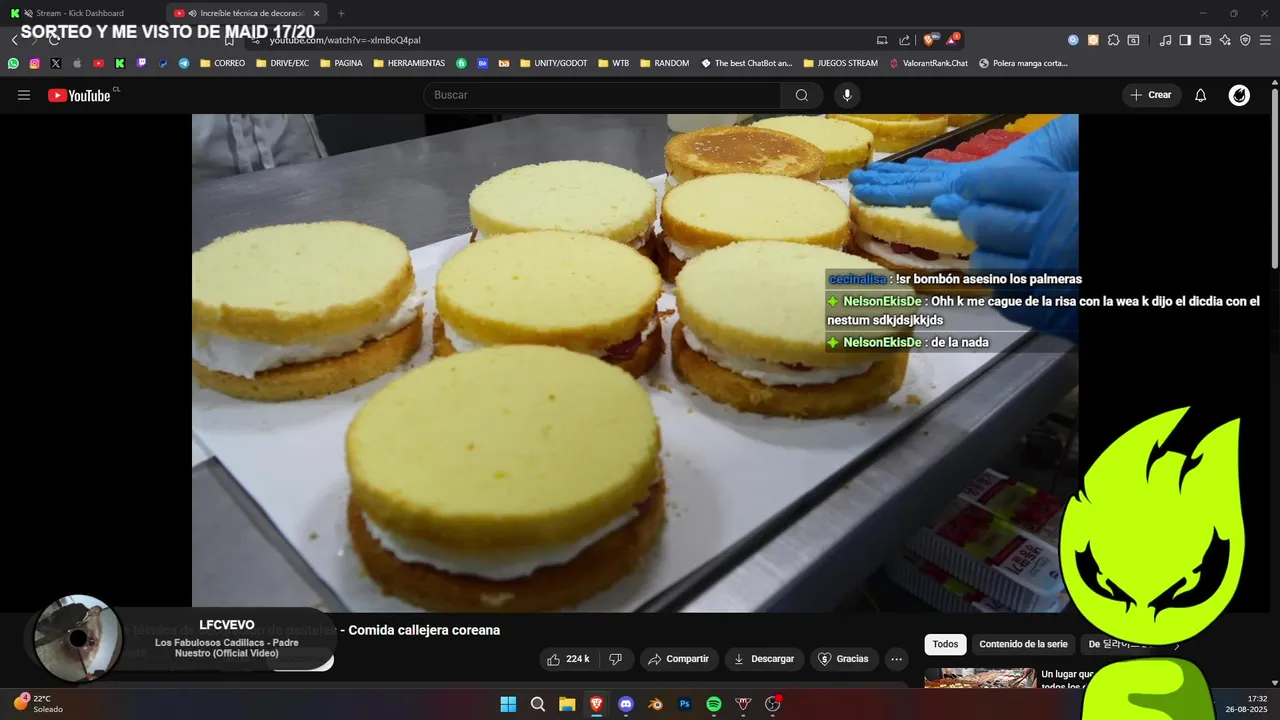Dislike the video with thumbs-down
The height and width of the screenshot is (720, 1280).
[x=615, y=659]
